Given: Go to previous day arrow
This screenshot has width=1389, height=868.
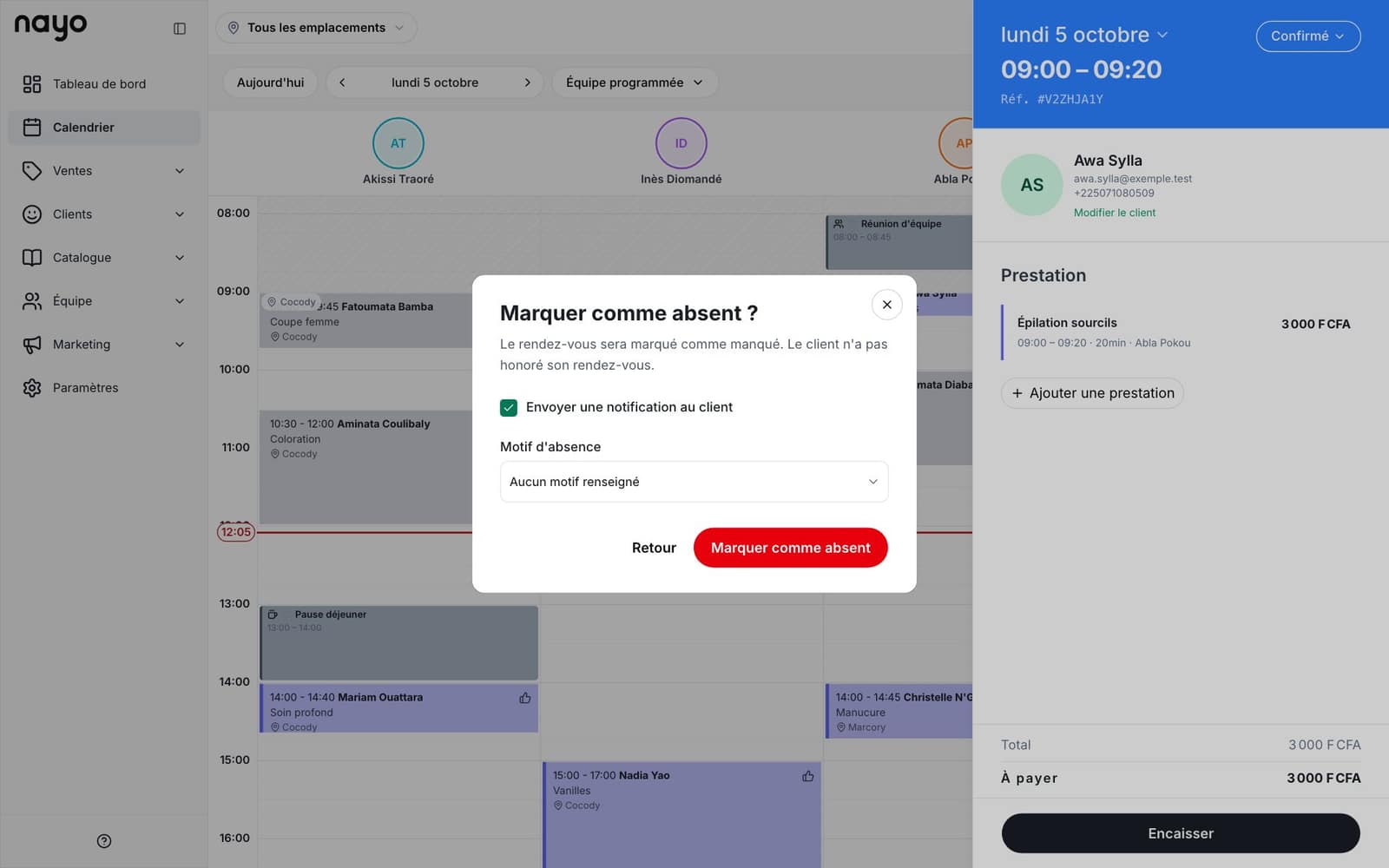Looking at the screenshot, I should 342,82.
